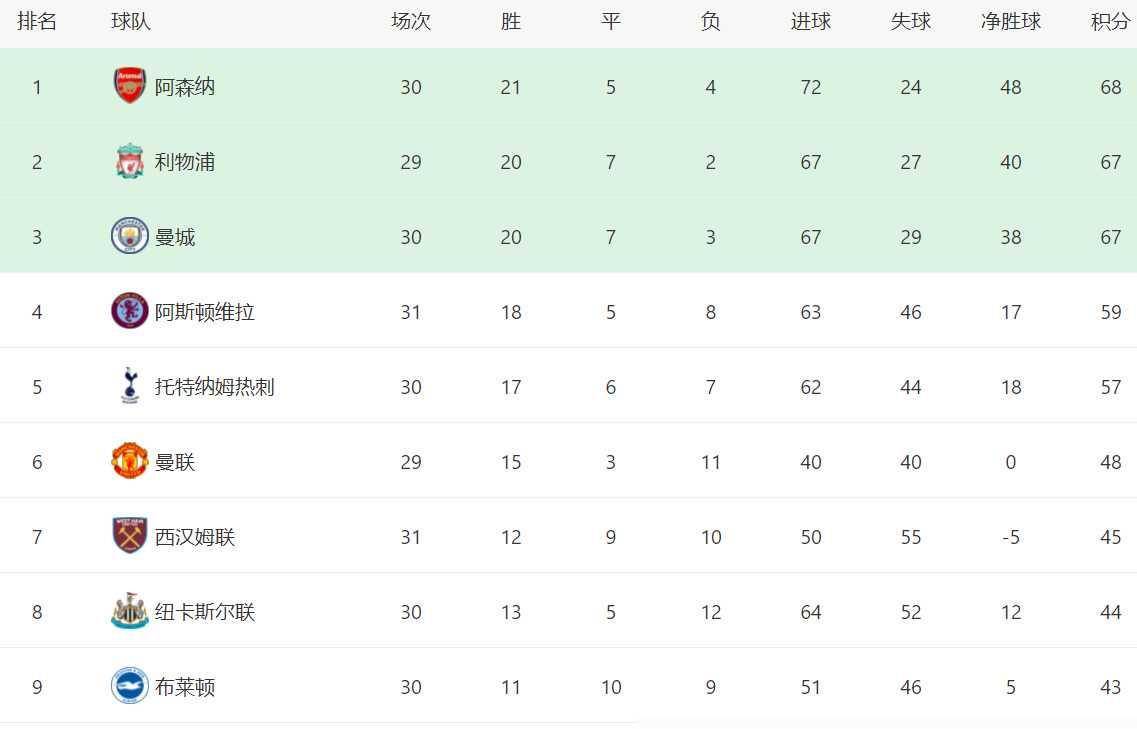Select the 积分 column header
The height and width of the screenshot is (729, 1137).
[x=1111, y=22]
